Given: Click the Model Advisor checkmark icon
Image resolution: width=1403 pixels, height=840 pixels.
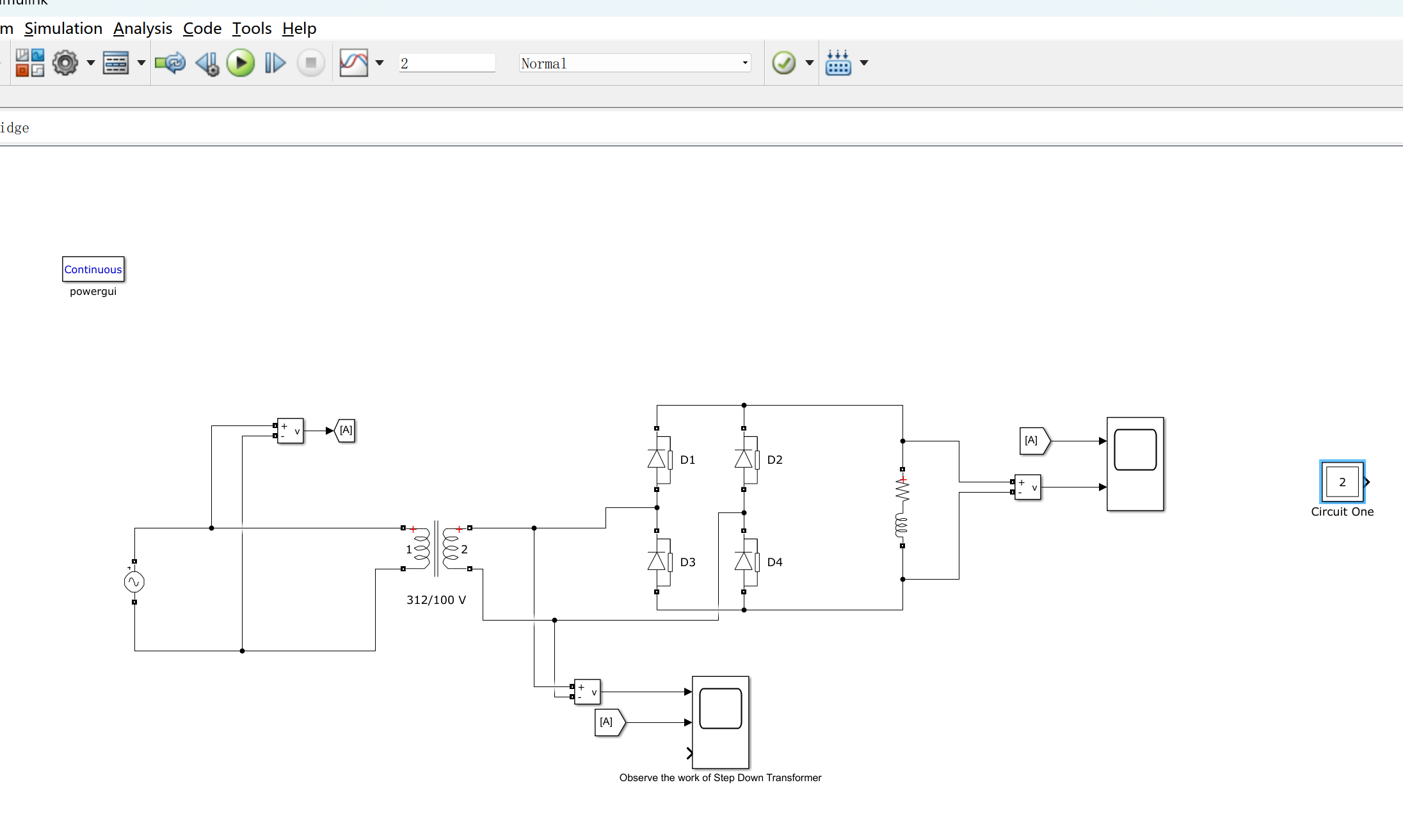Looking at the screenshot, I should (x=783, y=63).
